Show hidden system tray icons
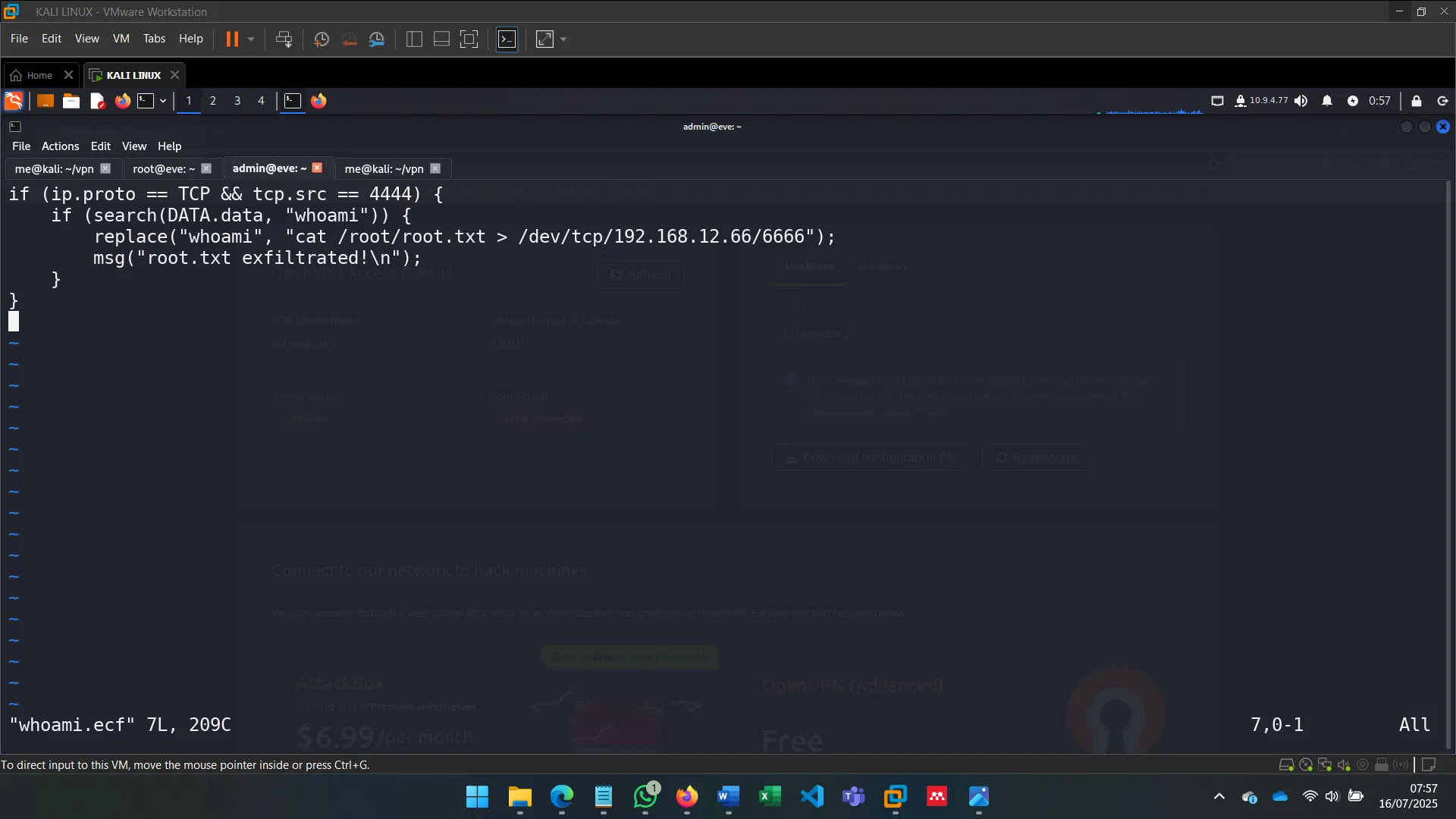1456x819 pixels. pyautogui.click(x=1219, y=796)
